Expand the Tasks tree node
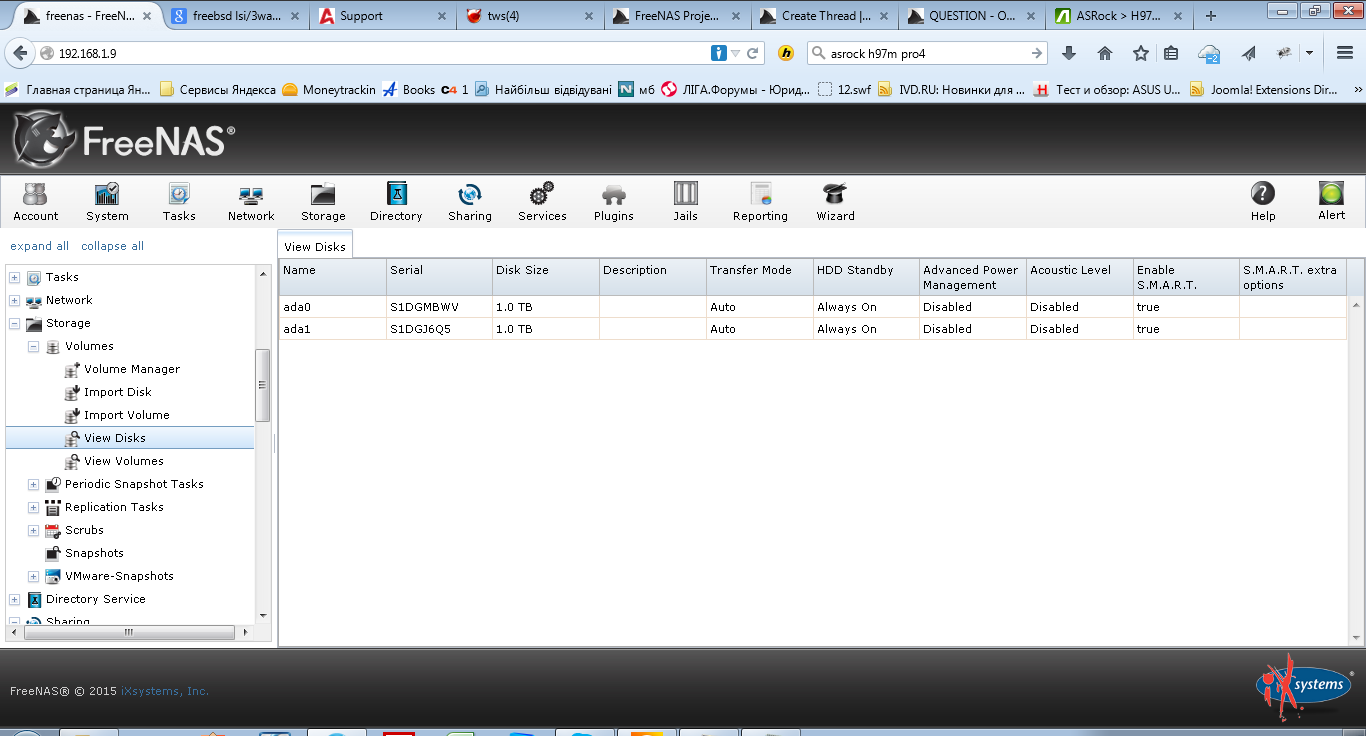Image resolution: width=1366 pixels, height=736 pixels. (14, 277)
